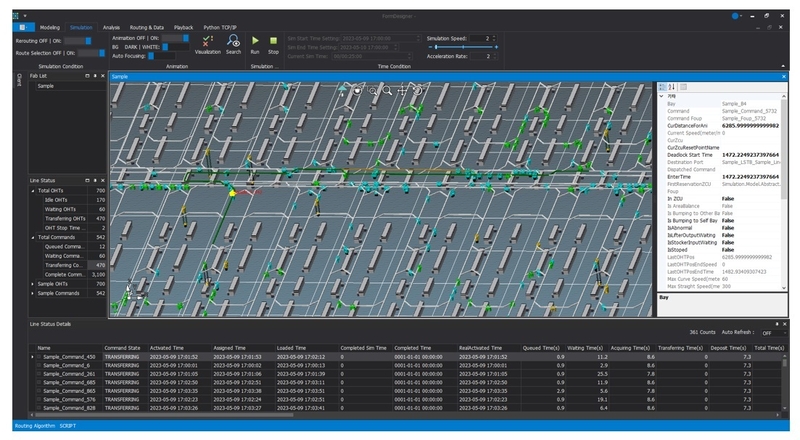Click the Simulation Speed slider track
The height and width of the screenshot is (440, 800).
[x=463, y=47]
